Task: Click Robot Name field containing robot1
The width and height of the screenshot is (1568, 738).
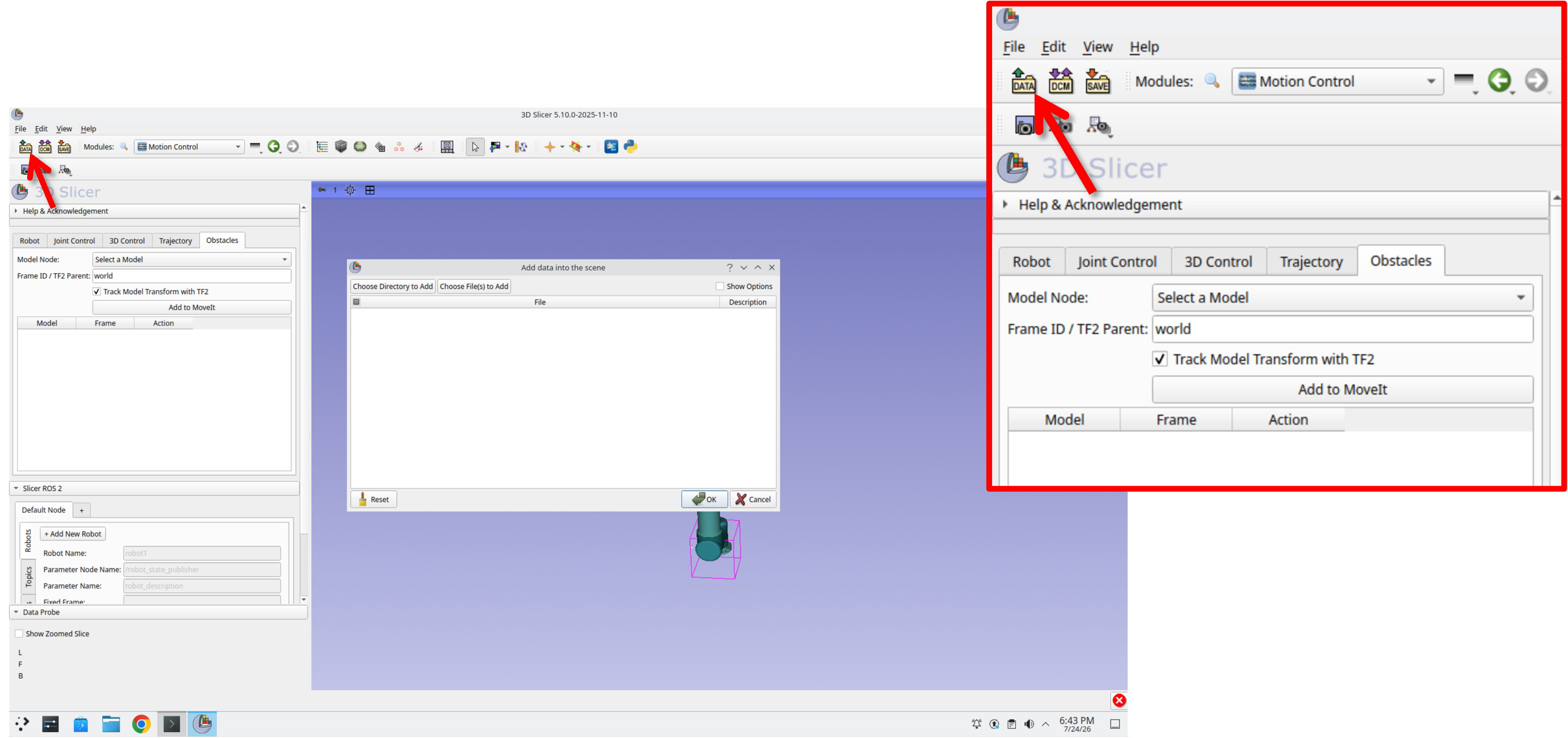Action: (202, 553)
